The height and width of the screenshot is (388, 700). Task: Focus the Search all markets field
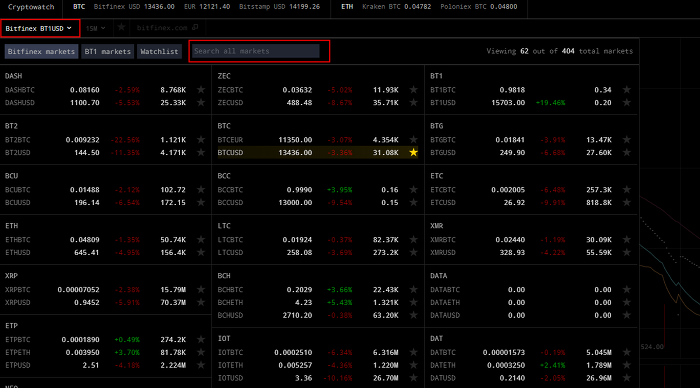click(x=255, y=51)
